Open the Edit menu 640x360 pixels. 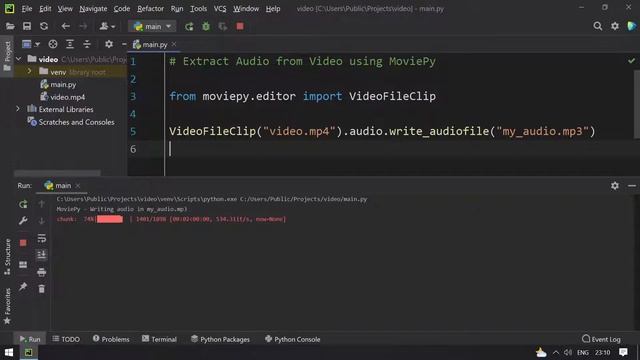pyautogui.click(x=45, y=9)
